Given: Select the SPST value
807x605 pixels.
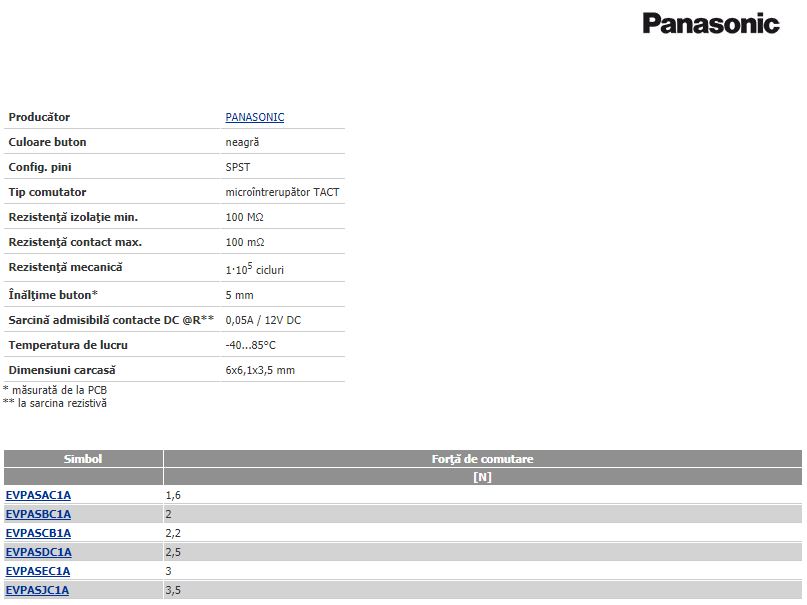Looking at the screenshot, I should pos(238,168).
